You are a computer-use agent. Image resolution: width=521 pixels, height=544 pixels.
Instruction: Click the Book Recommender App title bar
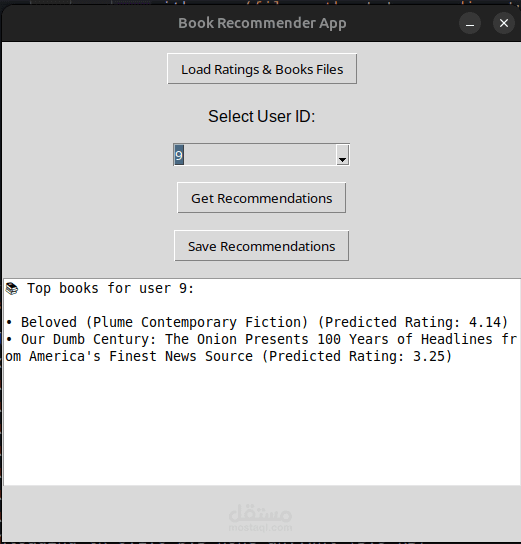pyautogui.click(x=262, y=23)
